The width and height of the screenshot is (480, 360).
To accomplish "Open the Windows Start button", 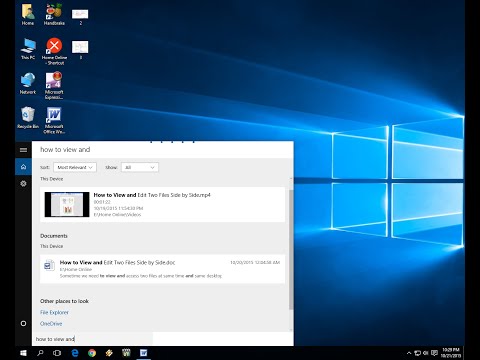I will pos(23,353).
